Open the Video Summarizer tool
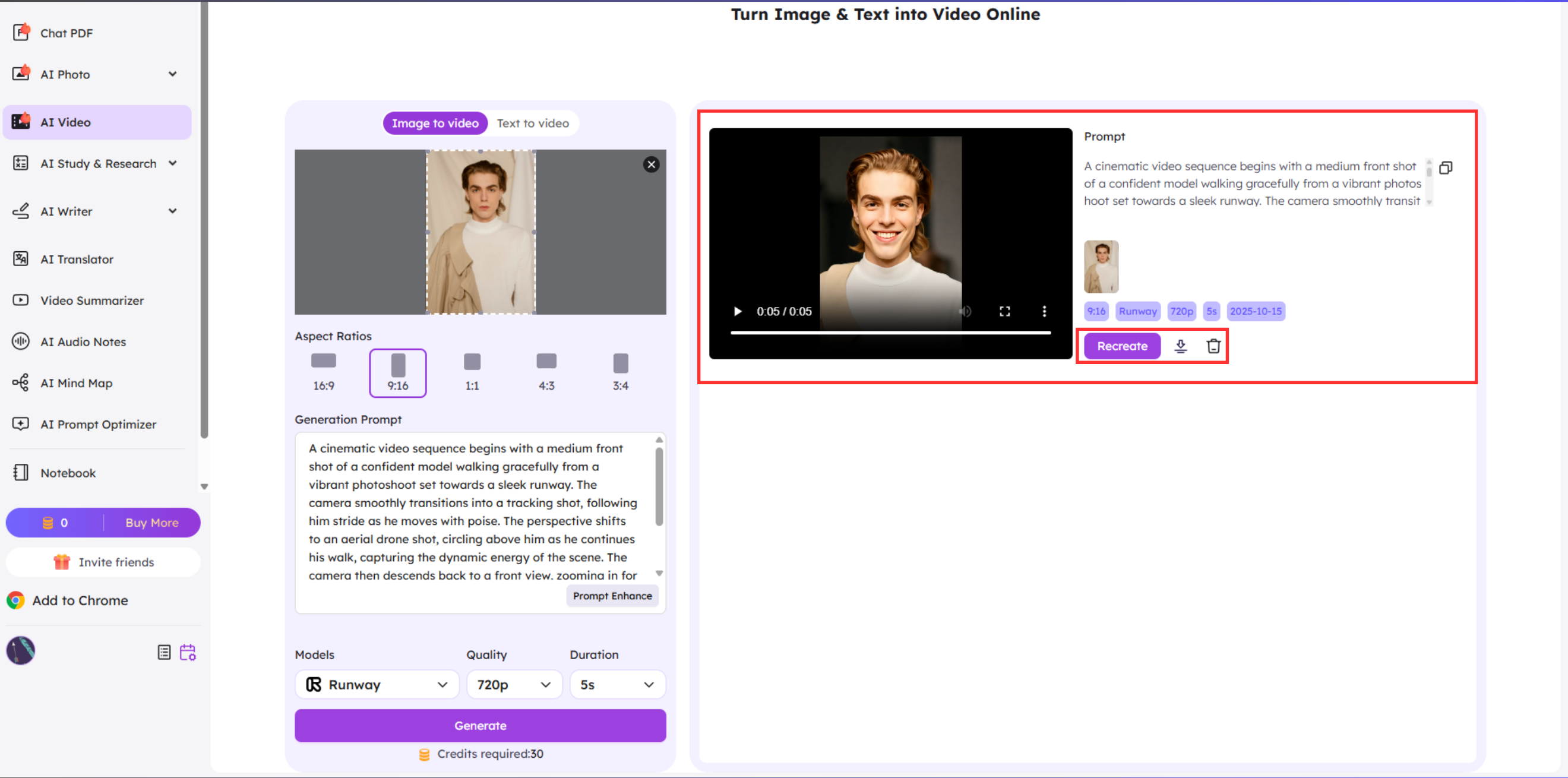 pos(92,300)
